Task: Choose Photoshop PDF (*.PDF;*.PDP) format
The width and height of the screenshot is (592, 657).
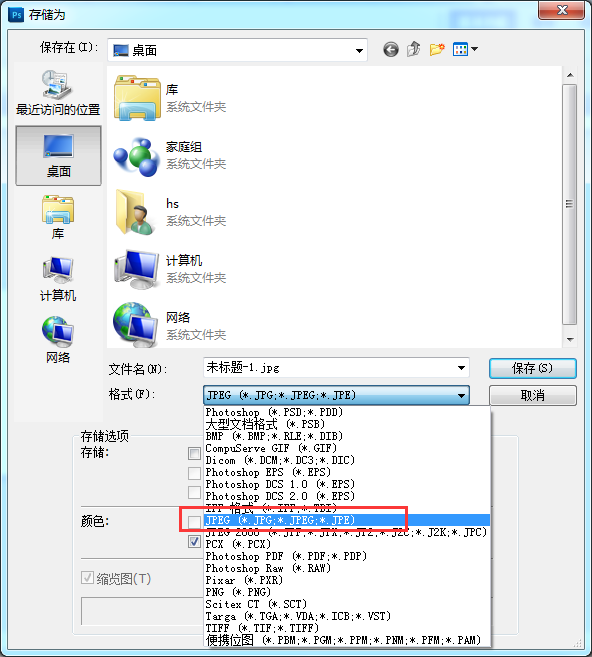Action: click(x=347, y=556)
